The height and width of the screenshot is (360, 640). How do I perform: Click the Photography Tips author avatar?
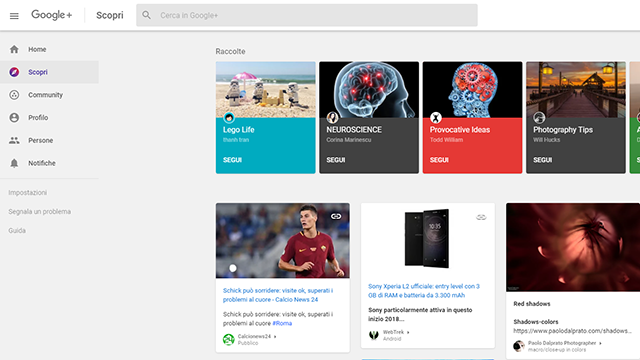(539, 118)
